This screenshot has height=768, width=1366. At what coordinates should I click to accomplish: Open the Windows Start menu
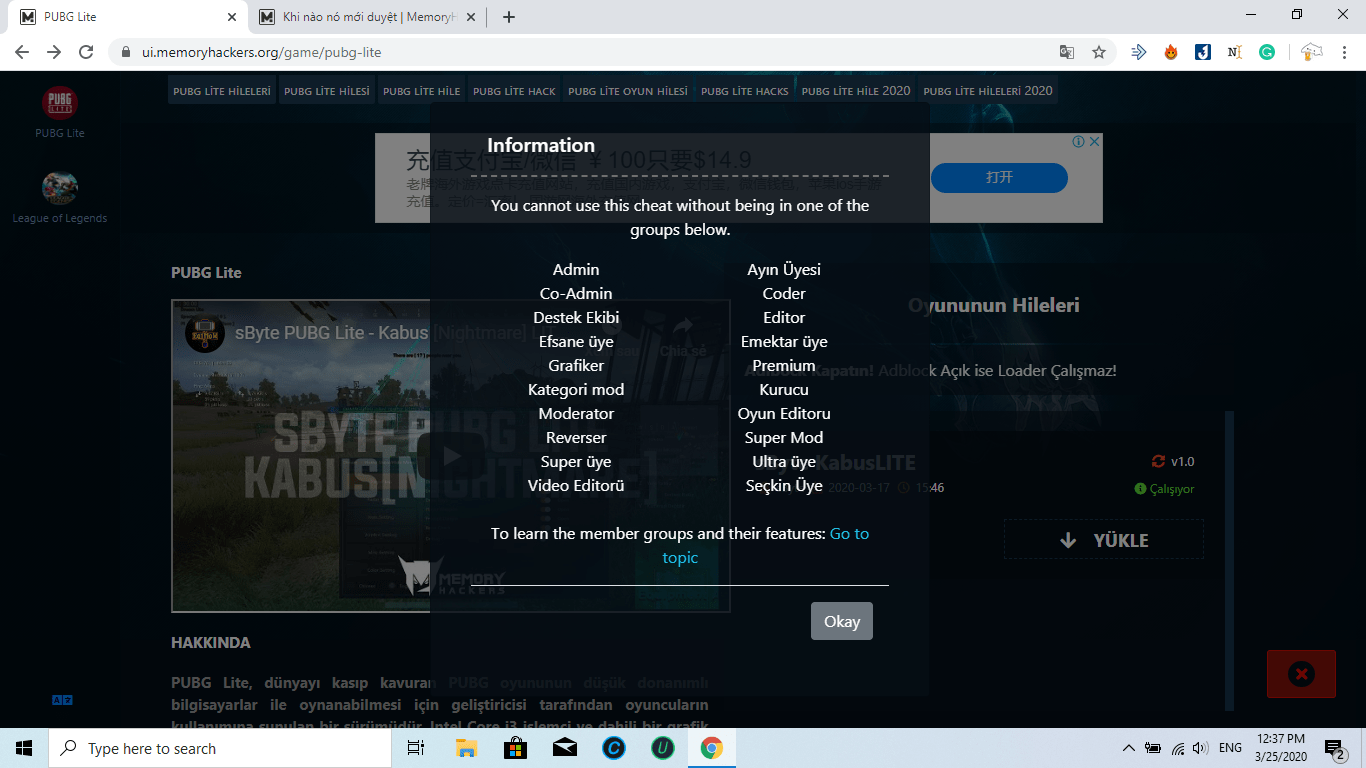click(x=24, y=748)
